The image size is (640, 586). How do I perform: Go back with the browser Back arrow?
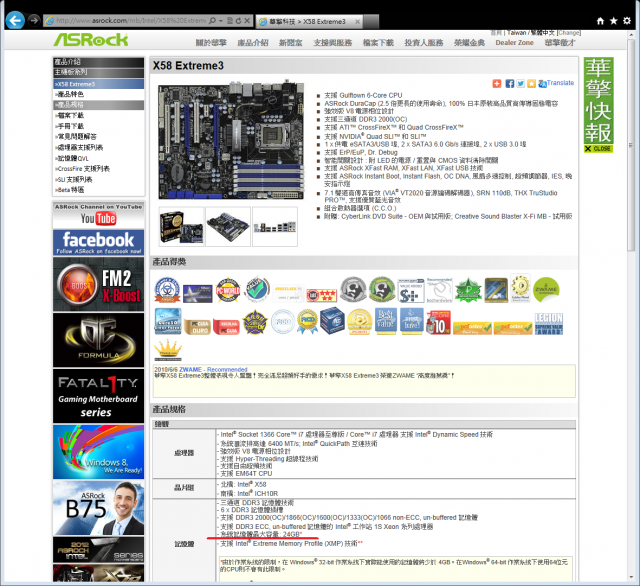[x=15, y=20]
